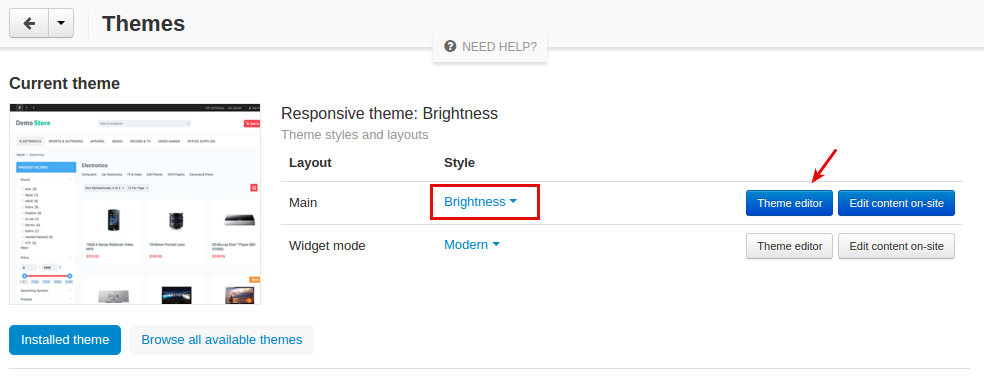Viewport: 984px width, 377px height.
Task: Open the dropdown caret beside the back arrow
Action: point(61,23)
